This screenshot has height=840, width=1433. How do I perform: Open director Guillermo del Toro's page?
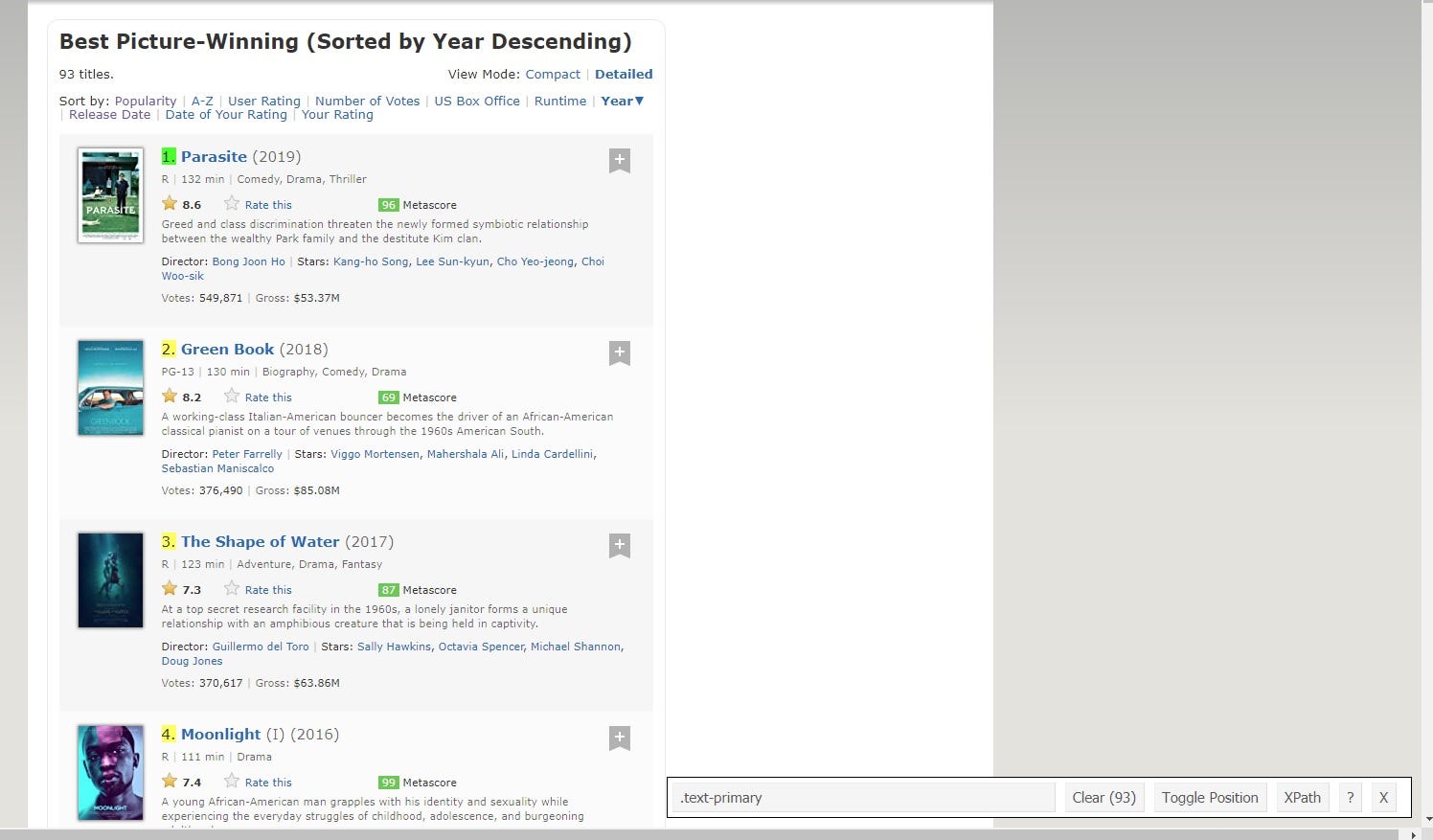[261, 647]
